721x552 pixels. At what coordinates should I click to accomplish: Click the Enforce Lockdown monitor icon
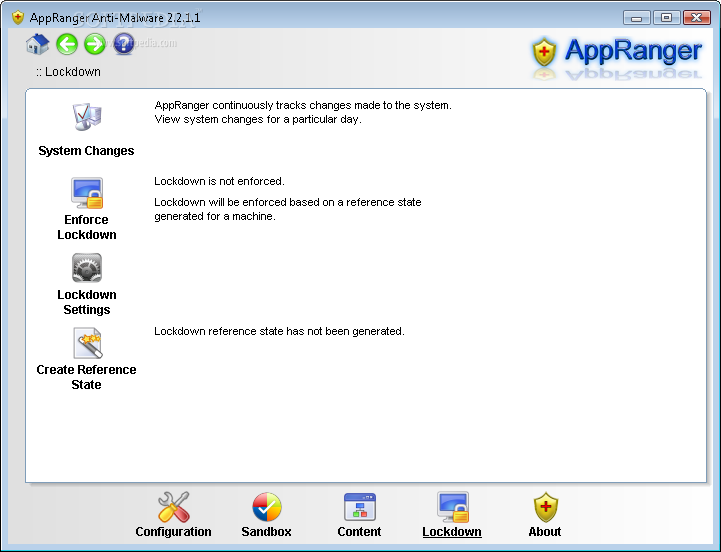point(87,193)
